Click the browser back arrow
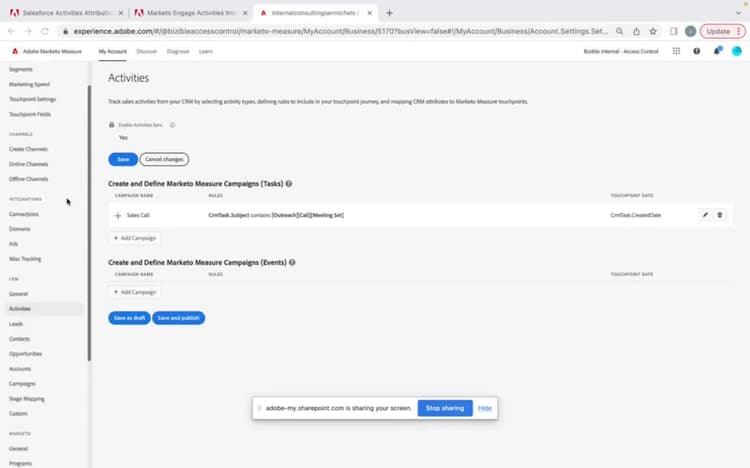Image resolution: width=750 pixels, height=468 pixels. coord(11,31)
